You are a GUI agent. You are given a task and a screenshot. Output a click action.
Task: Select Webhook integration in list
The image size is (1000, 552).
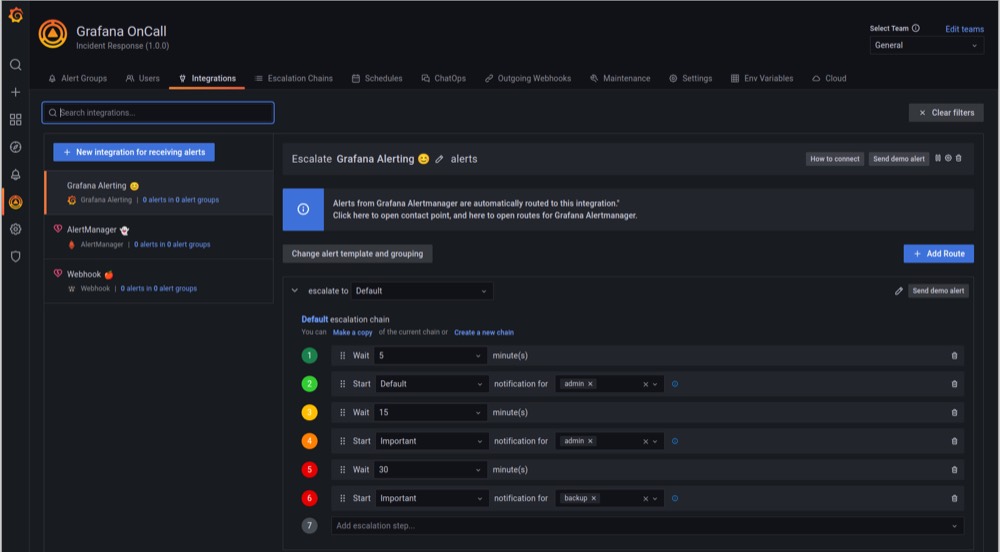click(159, 281)
